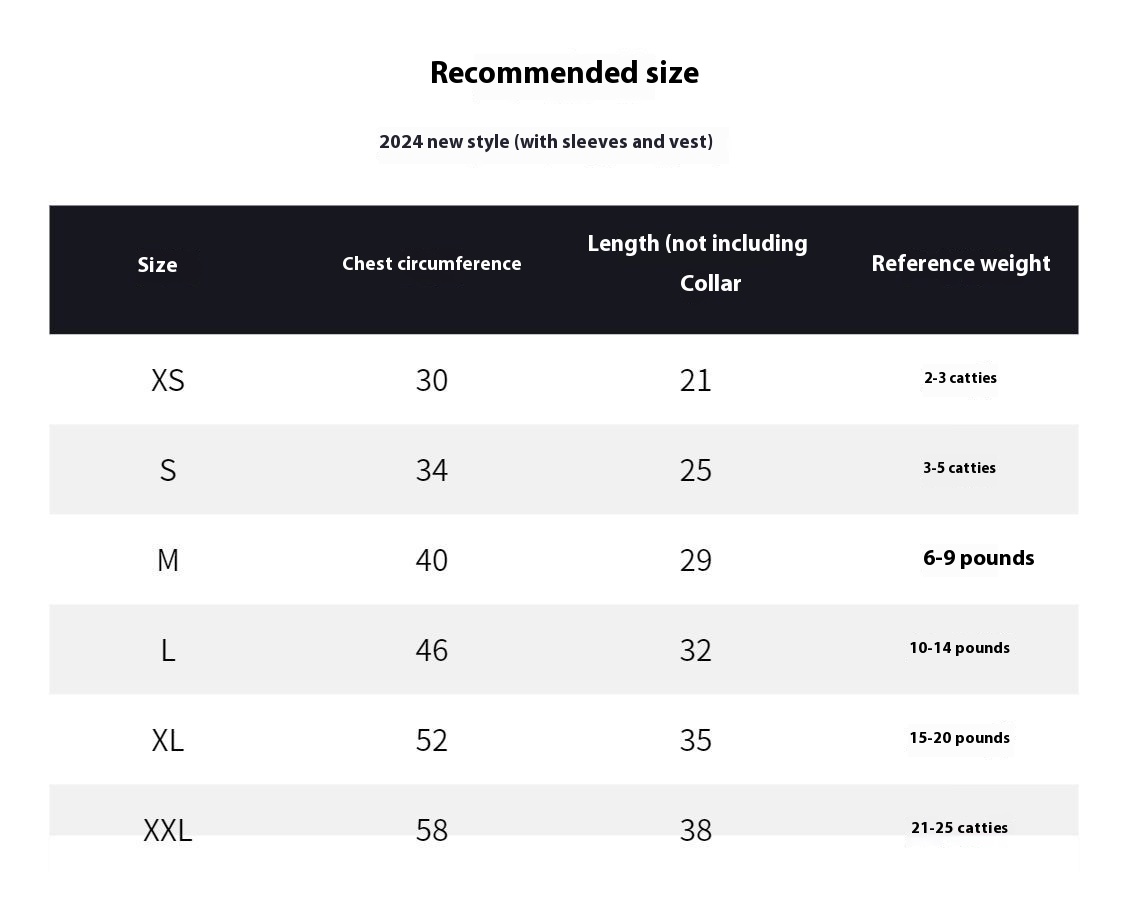Click the 15-20 pounds weight cell
The height and width of the screenshot is (921, 1125).
click(x=960, y=738)
